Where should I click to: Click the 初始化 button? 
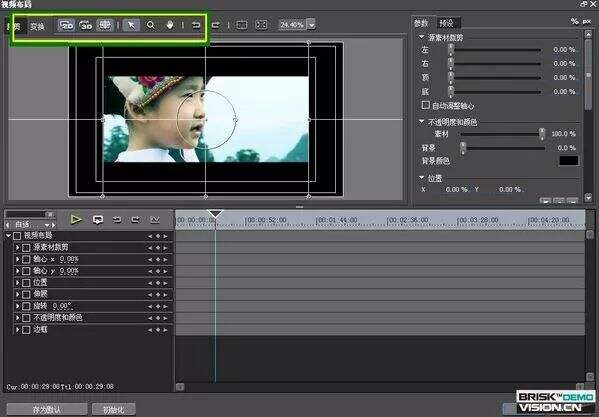coord(113,409)
